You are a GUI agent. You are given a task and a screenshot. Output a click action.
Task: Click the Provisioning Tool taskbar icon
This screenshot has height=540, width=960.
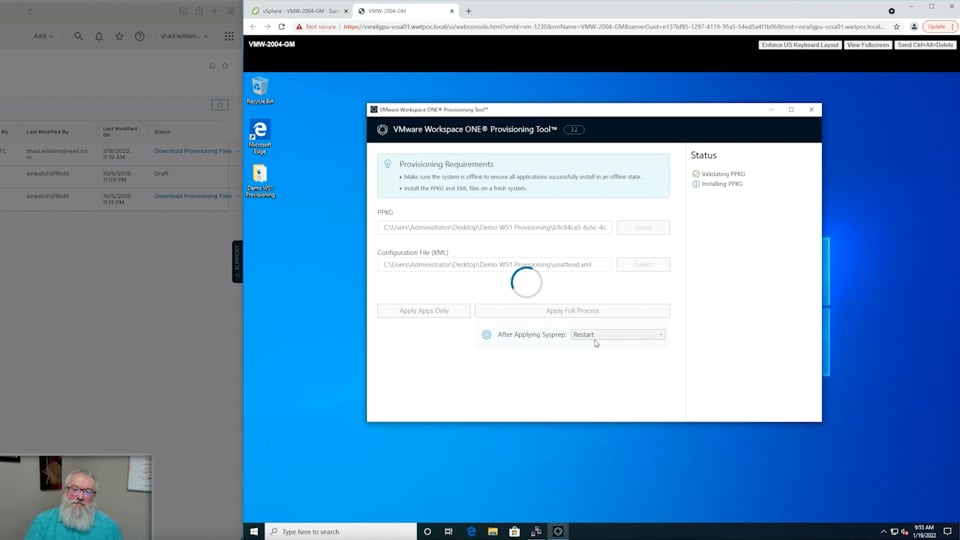tap(558, 531)
